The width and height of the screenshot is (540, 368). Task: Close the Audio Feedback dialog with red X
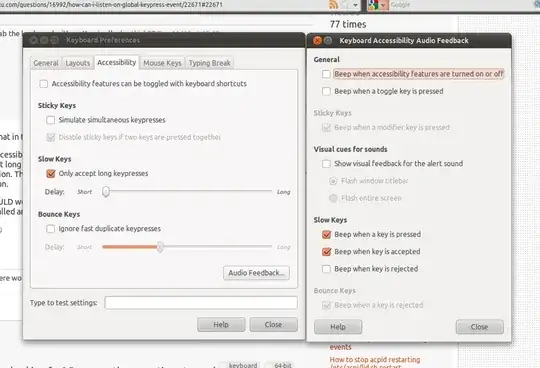[317, 41]
